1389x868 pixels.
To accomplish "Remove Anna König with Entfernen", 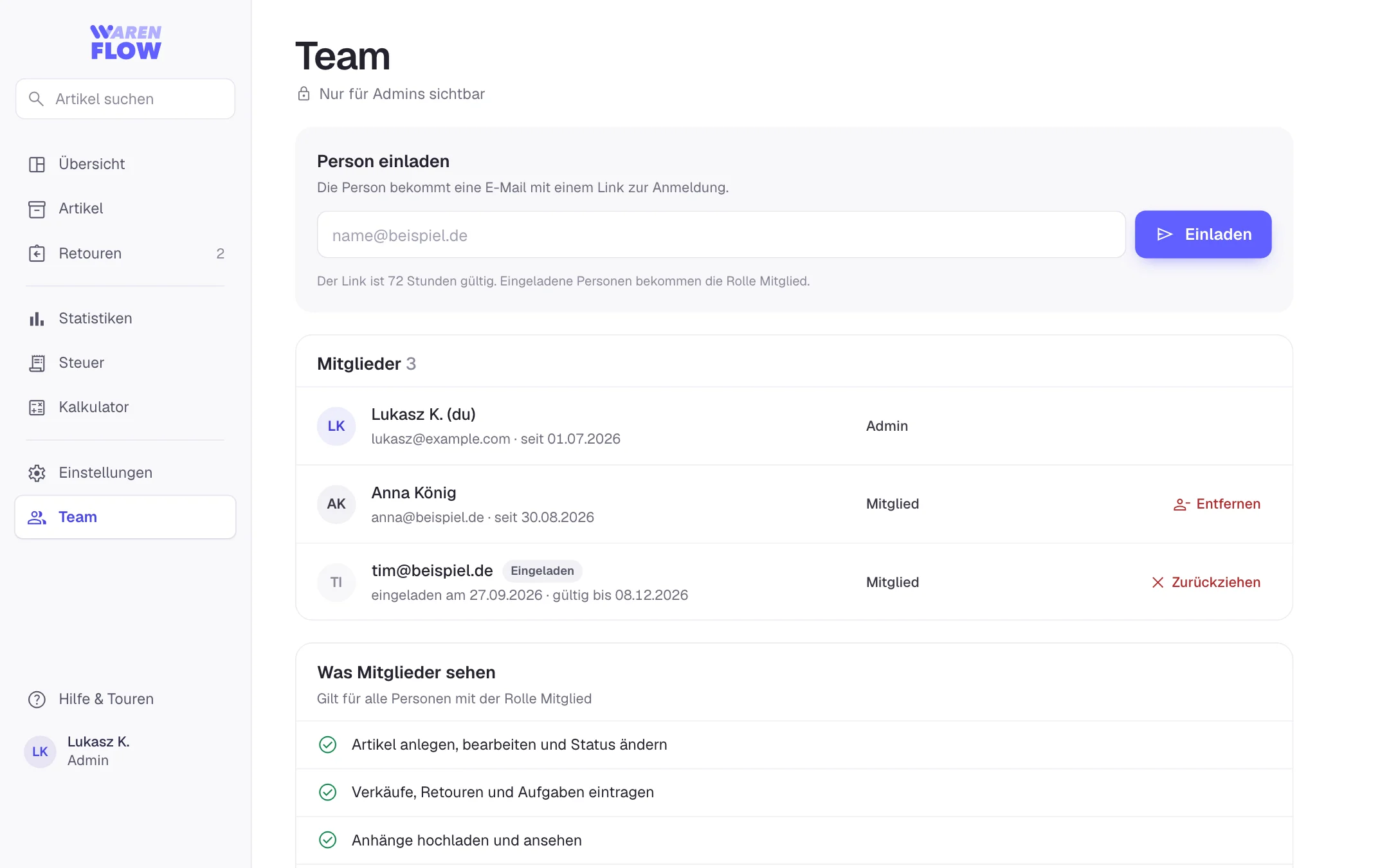I will pos(1217,504).
